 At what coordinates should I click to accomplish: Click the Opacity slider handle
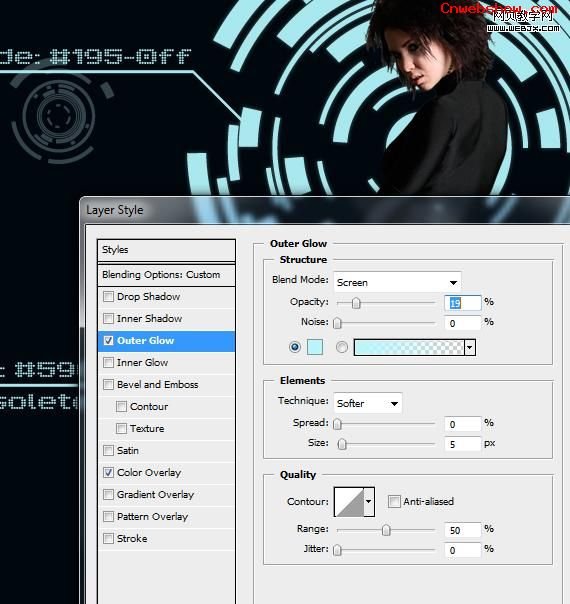[356, 303]
